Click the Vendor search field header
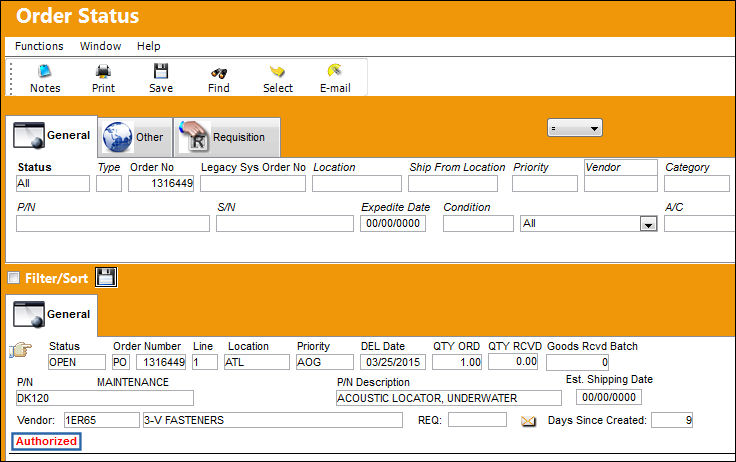 click(x=621, y=167)
